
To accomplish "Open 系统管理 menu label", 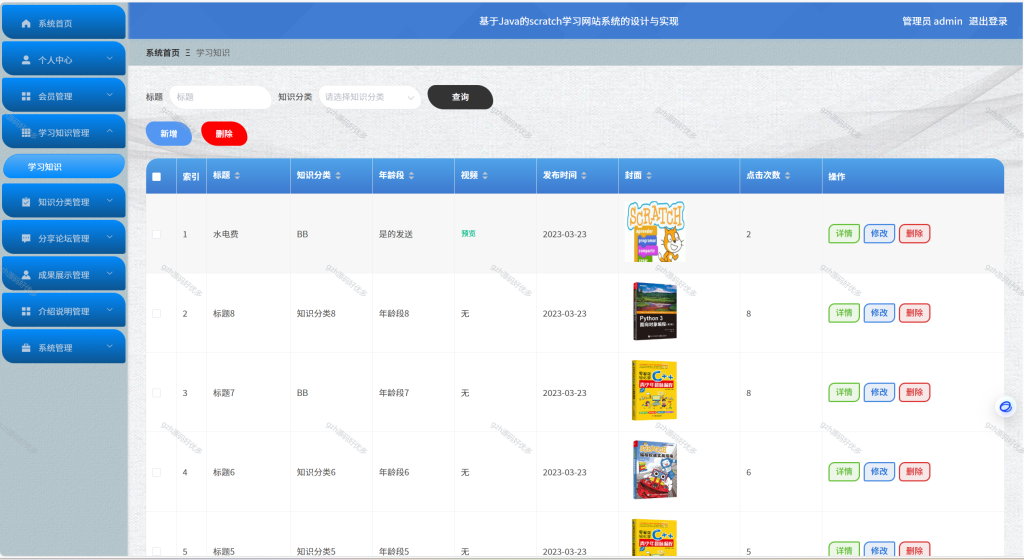I will 56,349.
